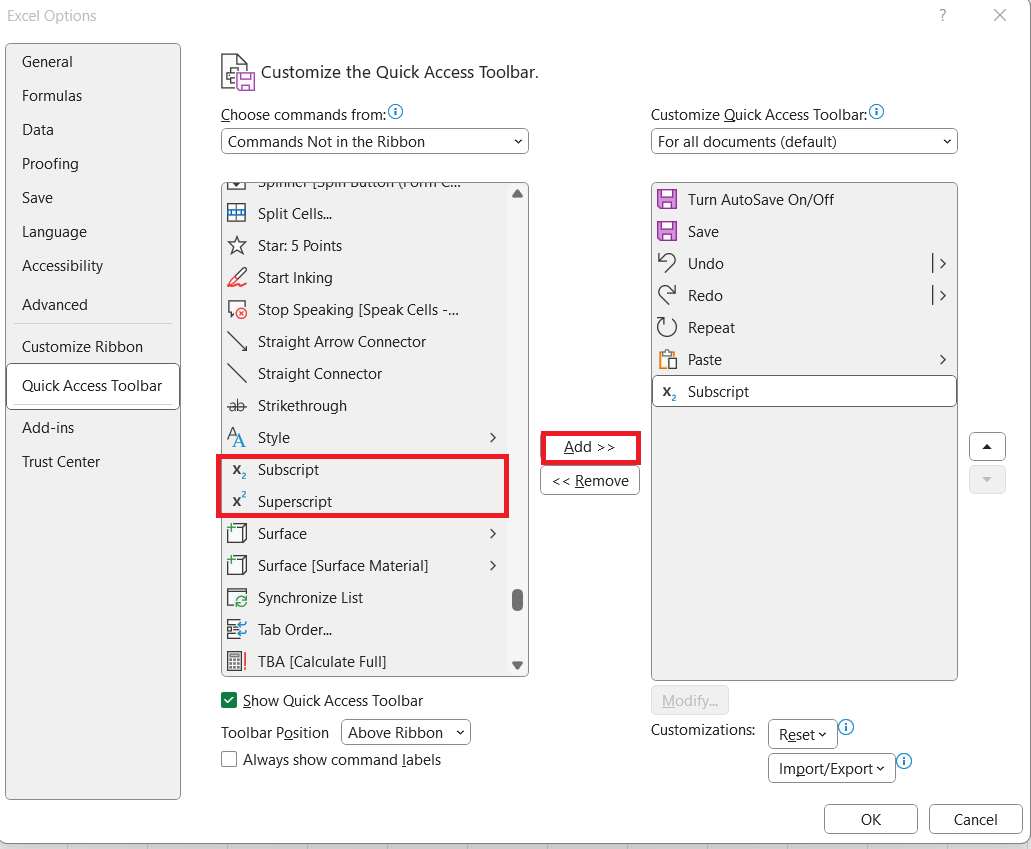Click the Star: 5 Points star icon
Screen dimensions: 1031x849
tap(237, 245)
